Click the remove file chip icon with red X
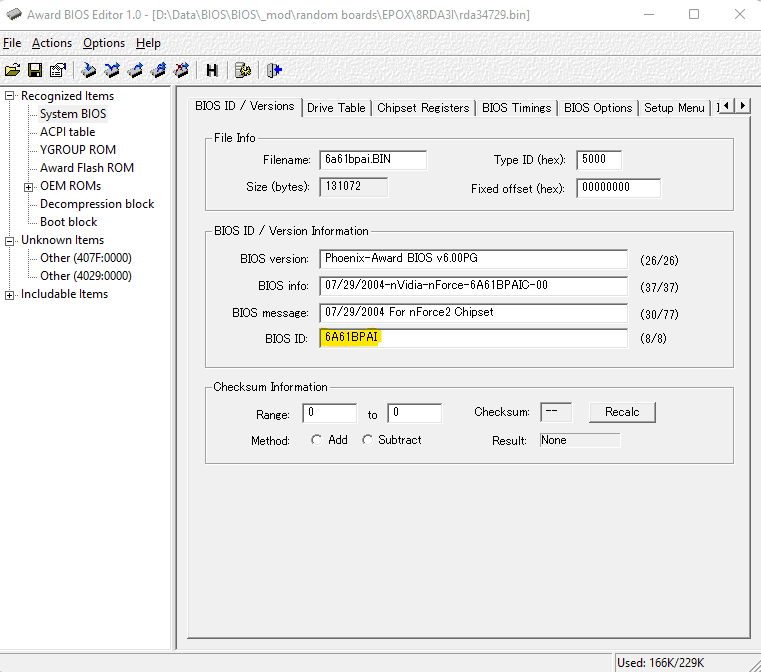Image resolution: width=761 pixels, height=672 pixels. [182, 70]
